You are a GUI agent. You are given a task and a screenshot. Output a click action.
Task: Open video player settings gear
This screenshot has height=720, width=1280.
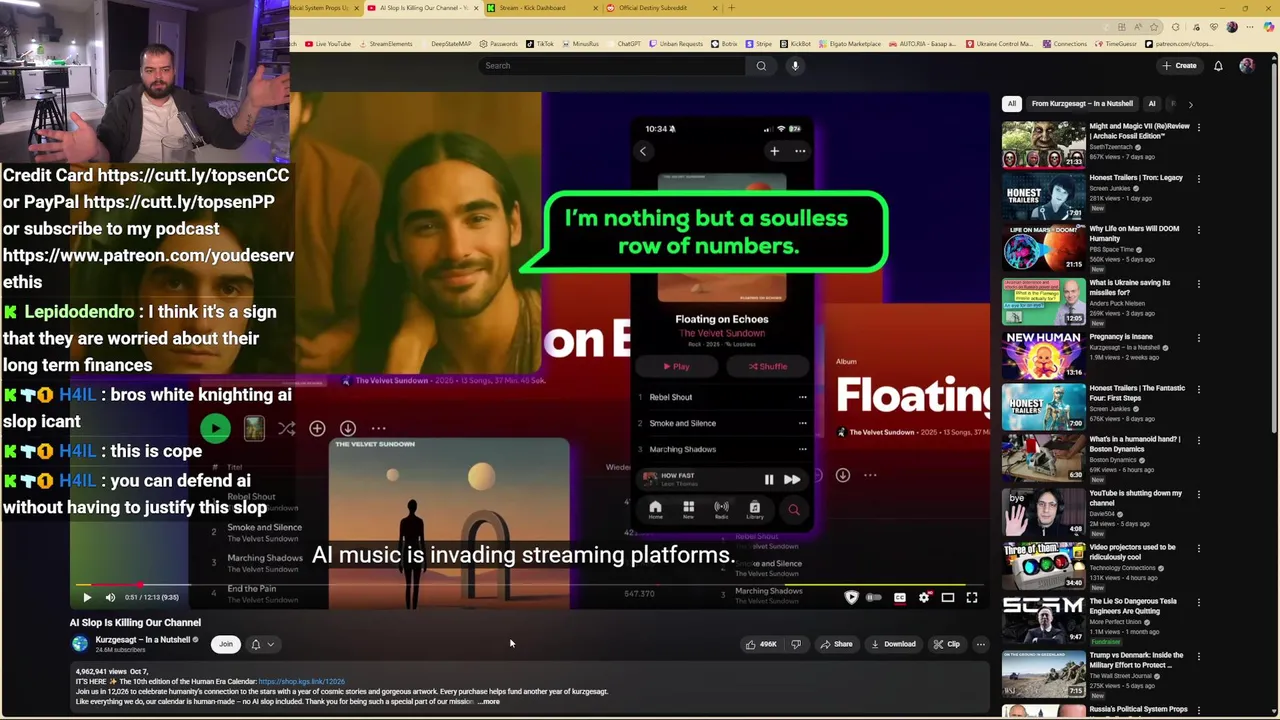924,597
